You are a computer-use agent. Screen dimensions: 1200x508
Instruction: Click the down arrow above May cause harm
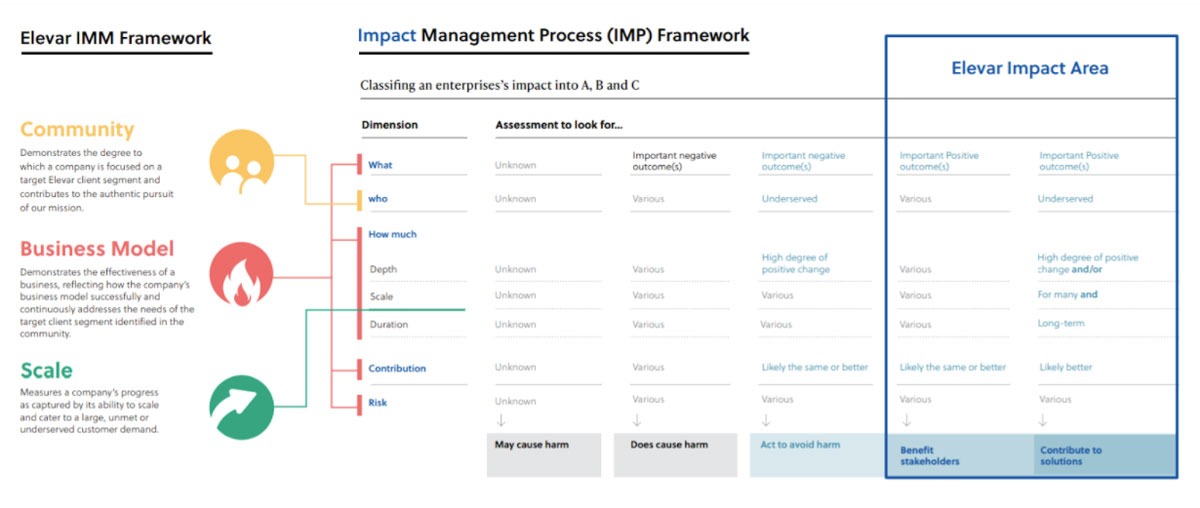(x=499, y=420)
